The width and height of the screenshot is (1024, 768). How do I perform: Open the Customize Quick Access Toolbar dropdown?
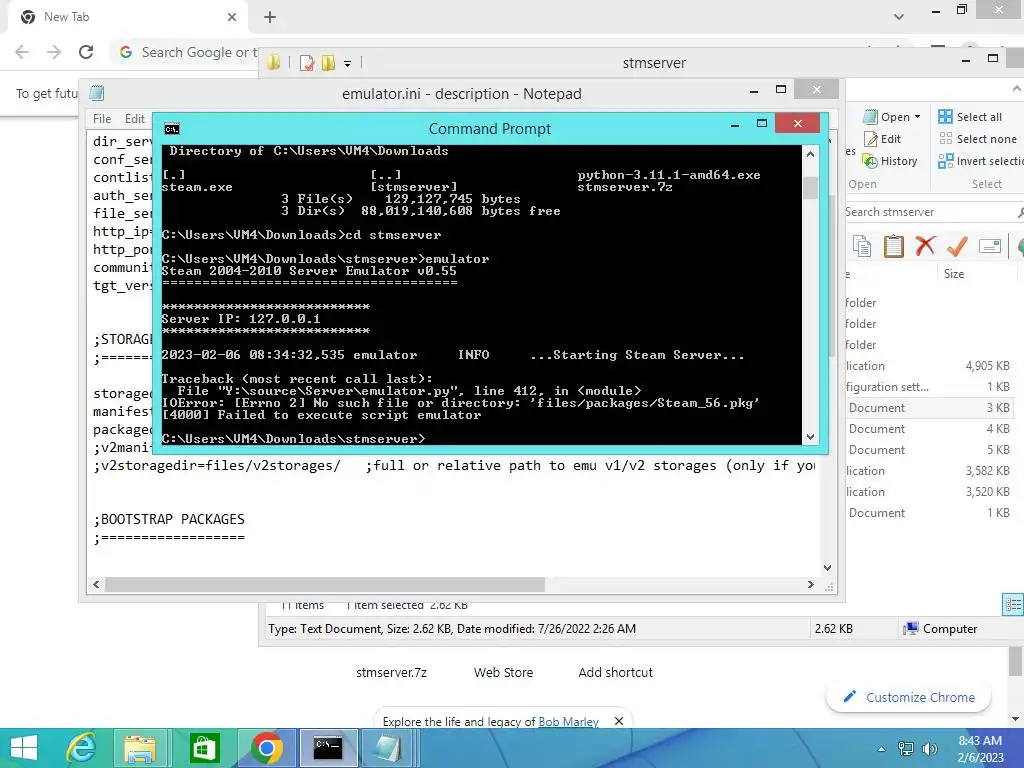(347, 63)
